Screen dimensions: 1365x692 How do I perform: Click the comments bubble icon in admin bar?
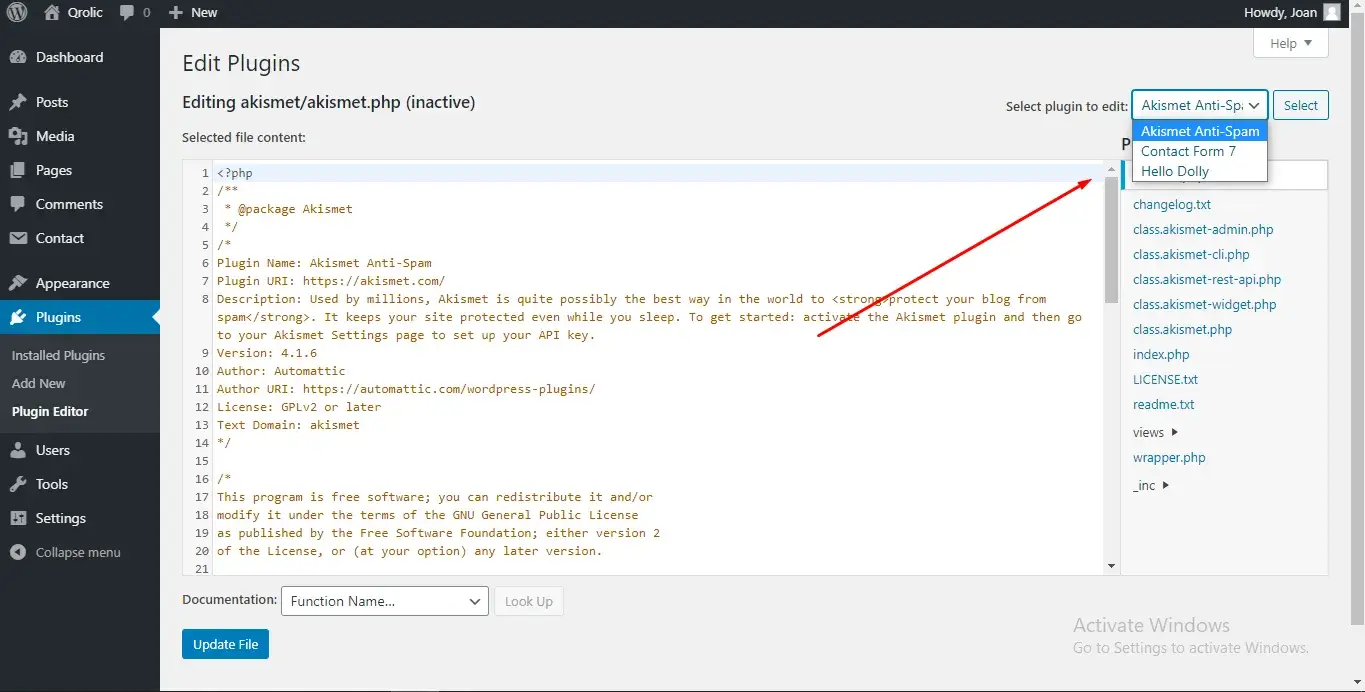point(127,13)
